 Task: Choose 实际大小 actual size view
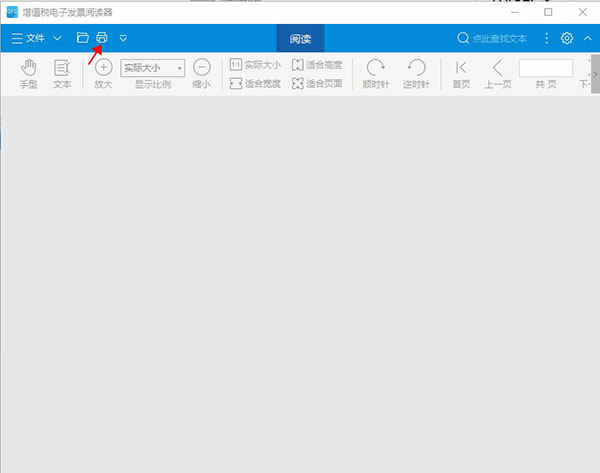click(x=255, y=65)
